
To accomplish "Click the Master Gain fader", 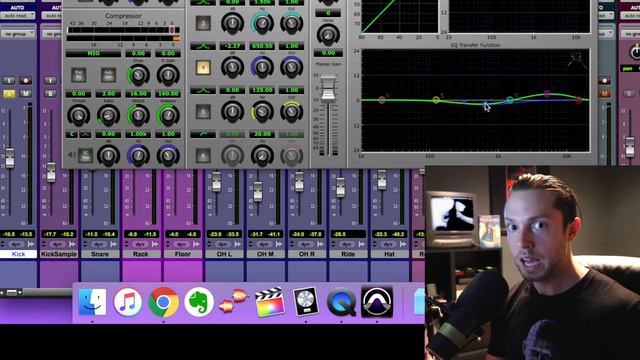I will pos(328,88).
